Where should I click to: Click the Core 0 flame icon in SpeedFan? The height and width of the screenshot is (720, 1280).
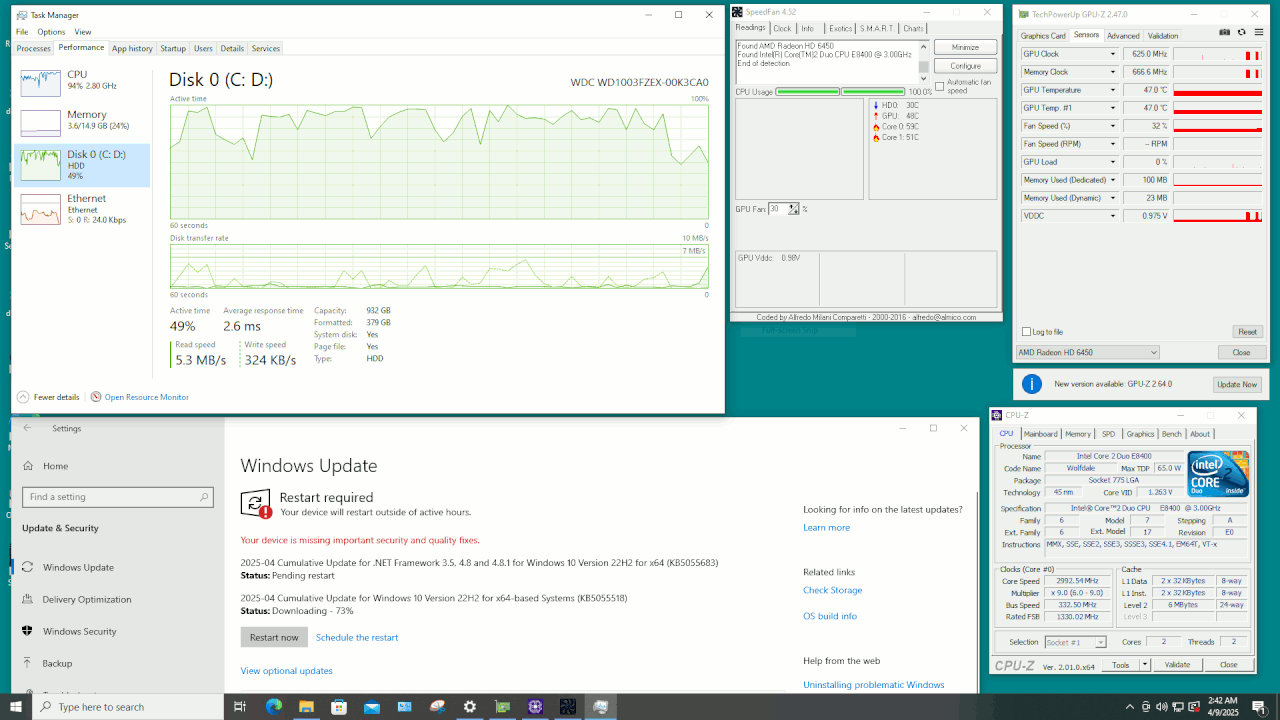(x=875, y=127)
